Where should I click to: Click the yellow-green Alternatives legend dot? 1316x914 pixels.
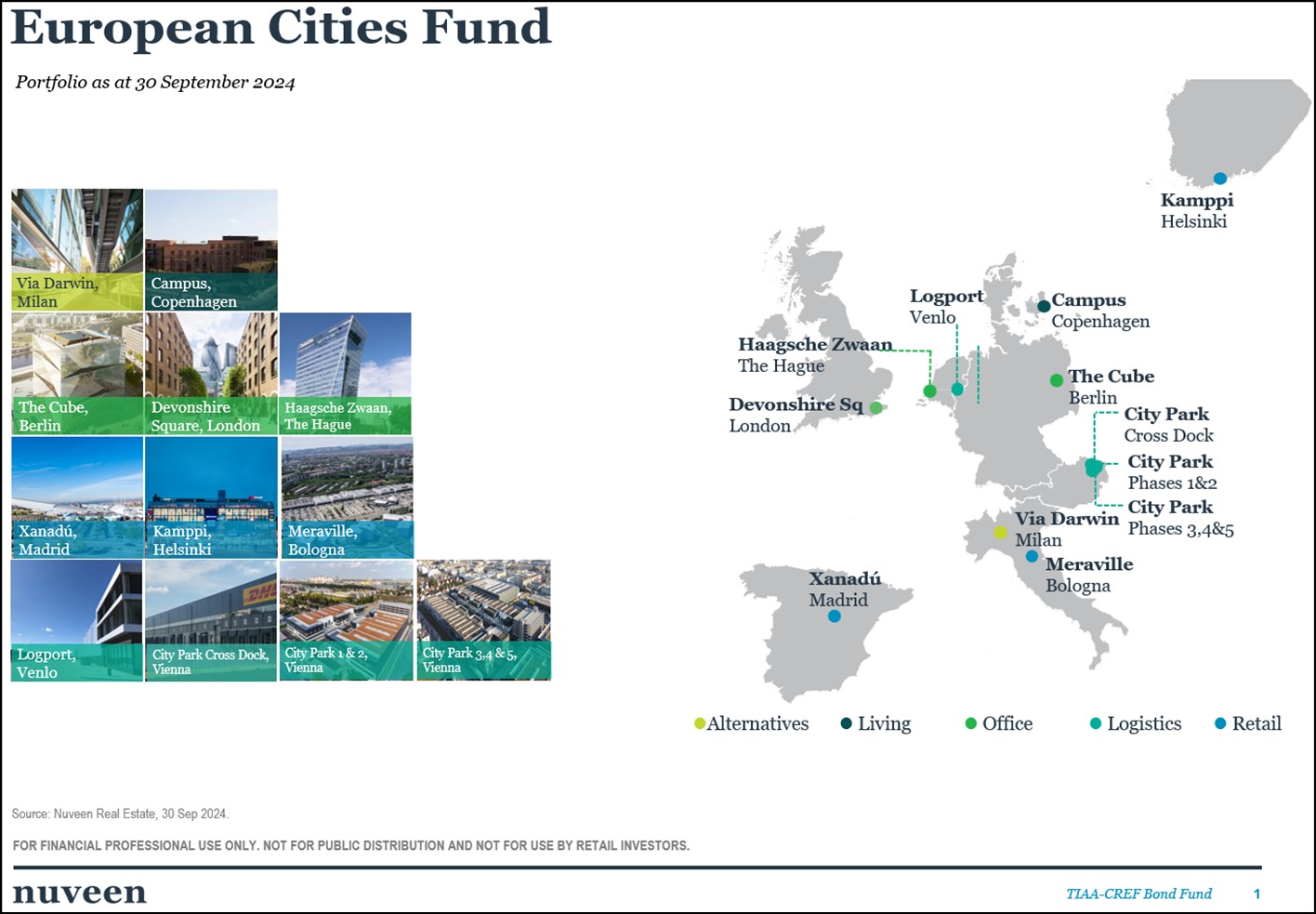[x=700, y=723]
